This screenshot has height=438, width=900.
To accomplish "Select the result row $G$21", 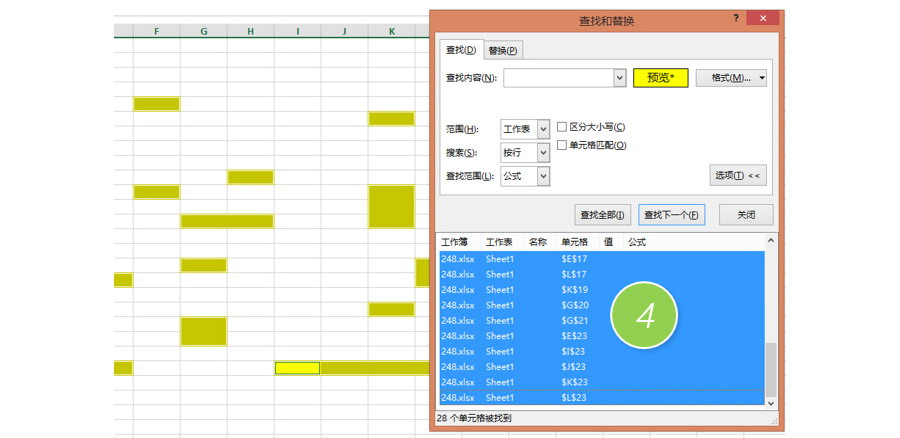I will [x=602, y=321].
